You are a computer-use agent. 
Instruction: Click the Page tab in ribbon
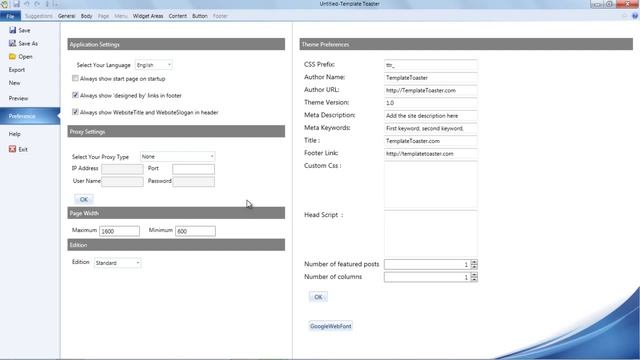click(x=103, y=16)
